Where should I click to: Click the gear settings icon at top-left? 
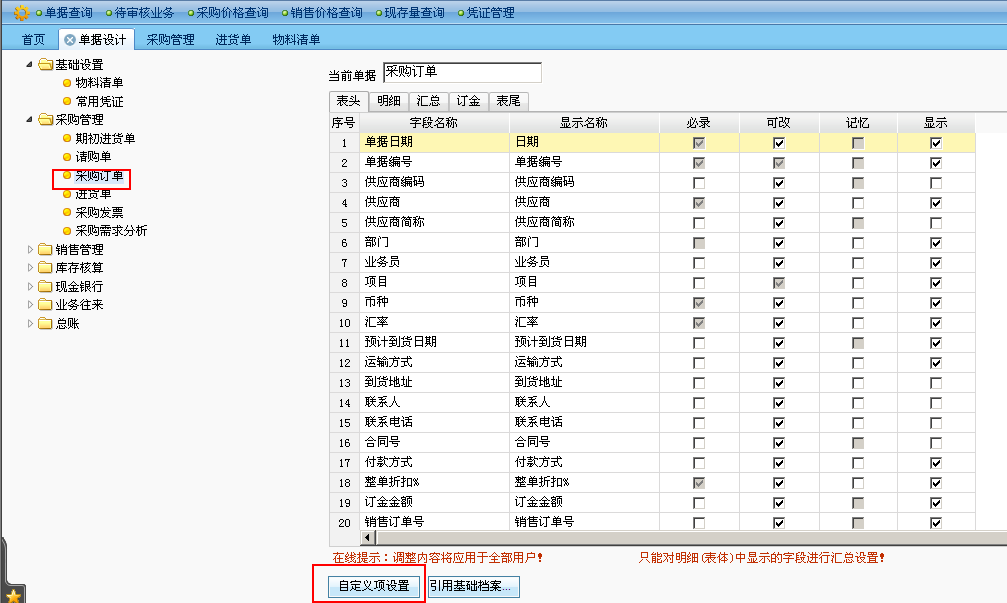pyautogui.click(x=21, y=13)
